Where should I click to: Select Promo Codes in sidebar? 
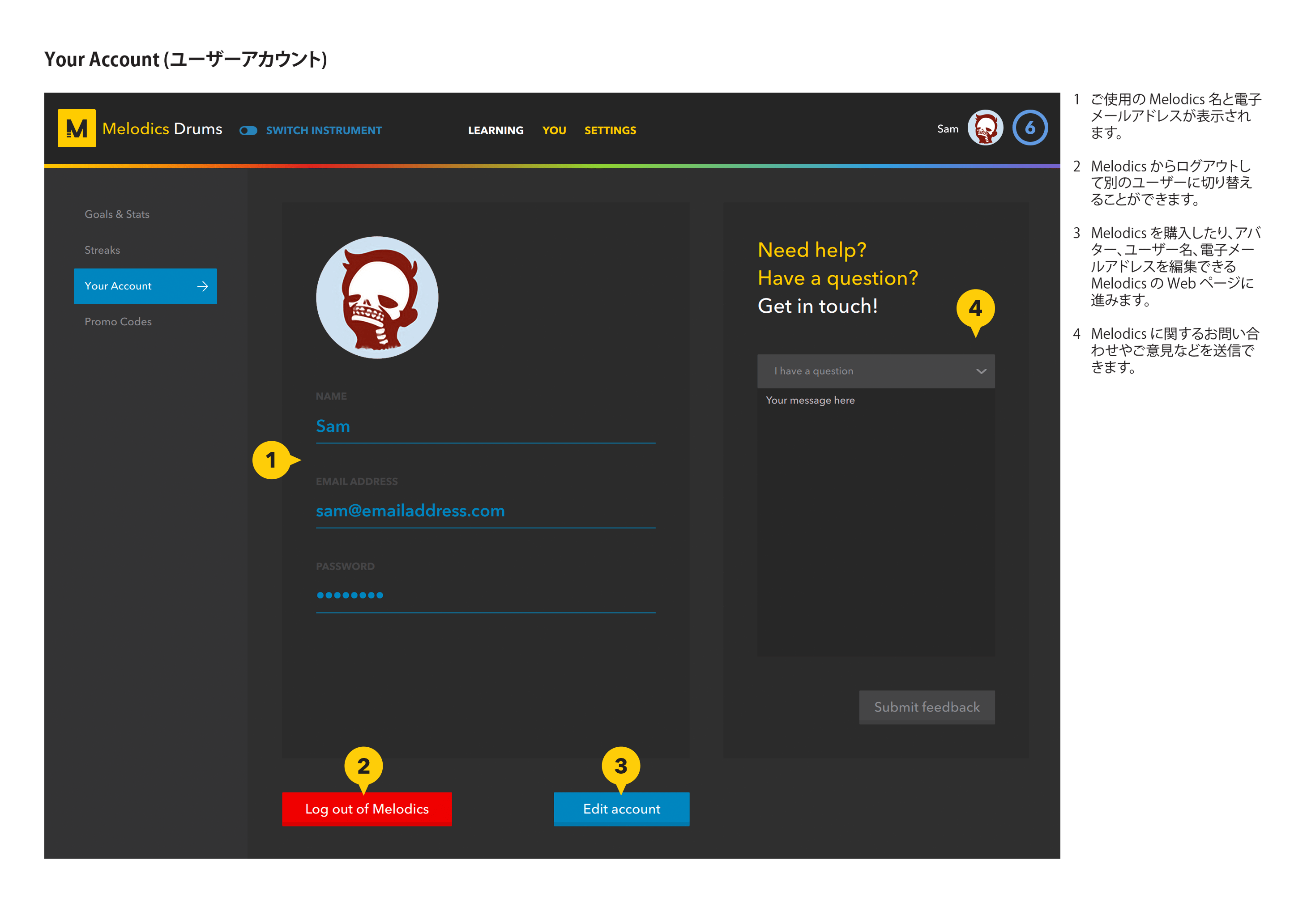118,321
